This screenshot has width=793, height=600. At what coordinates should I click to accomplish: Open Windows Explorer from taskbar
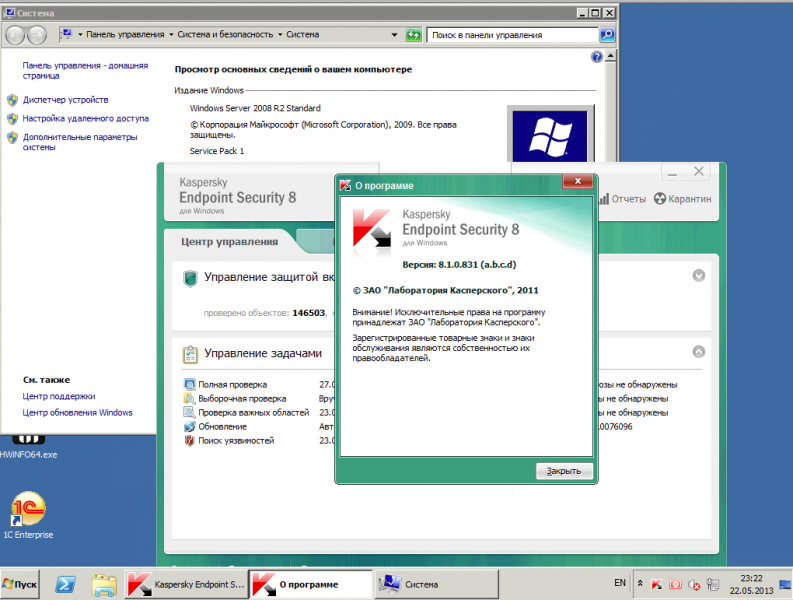point(104,585)
